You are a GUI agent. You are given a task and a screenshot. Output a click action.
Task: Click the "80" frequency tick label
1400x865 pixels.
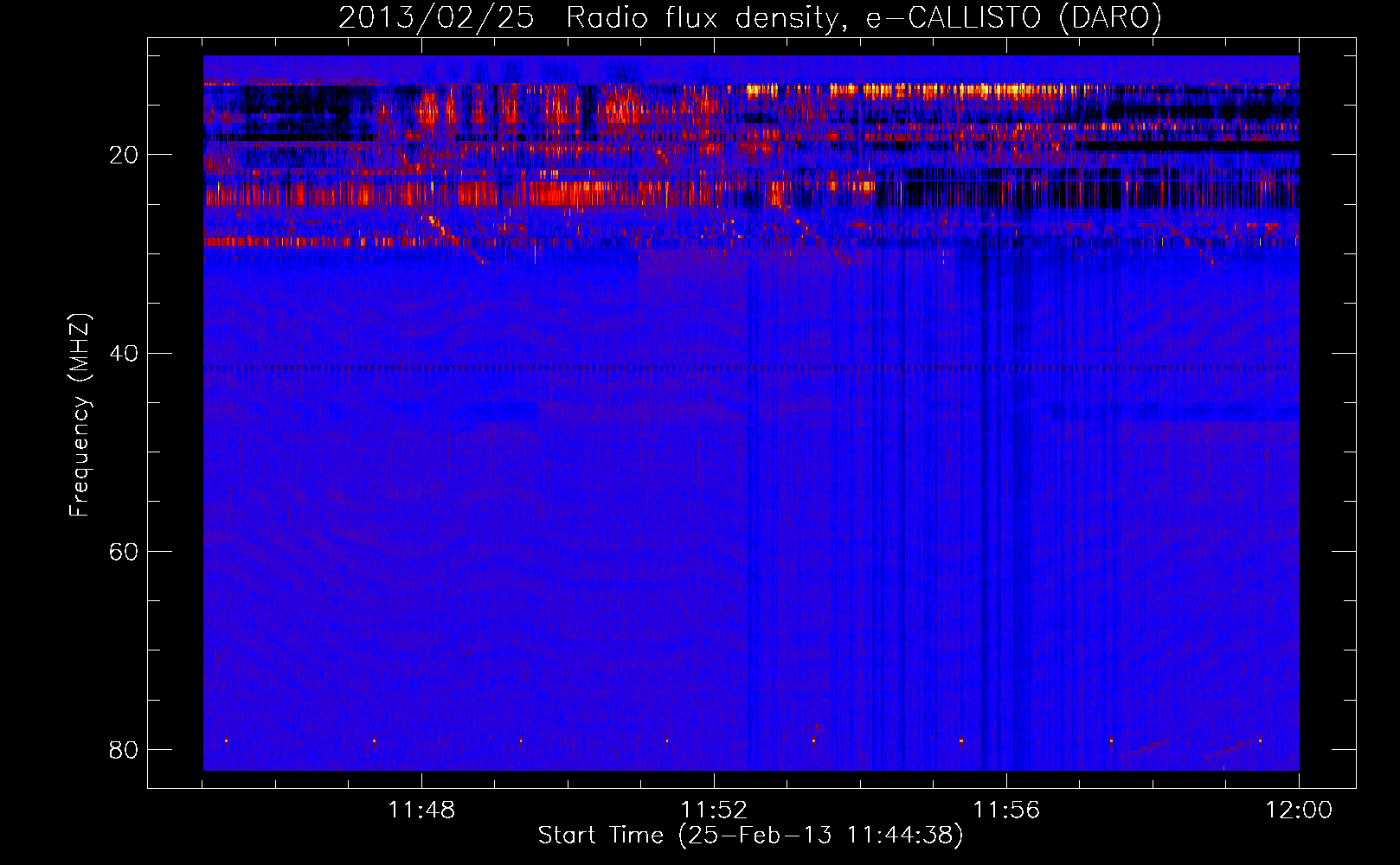(124, 750)
